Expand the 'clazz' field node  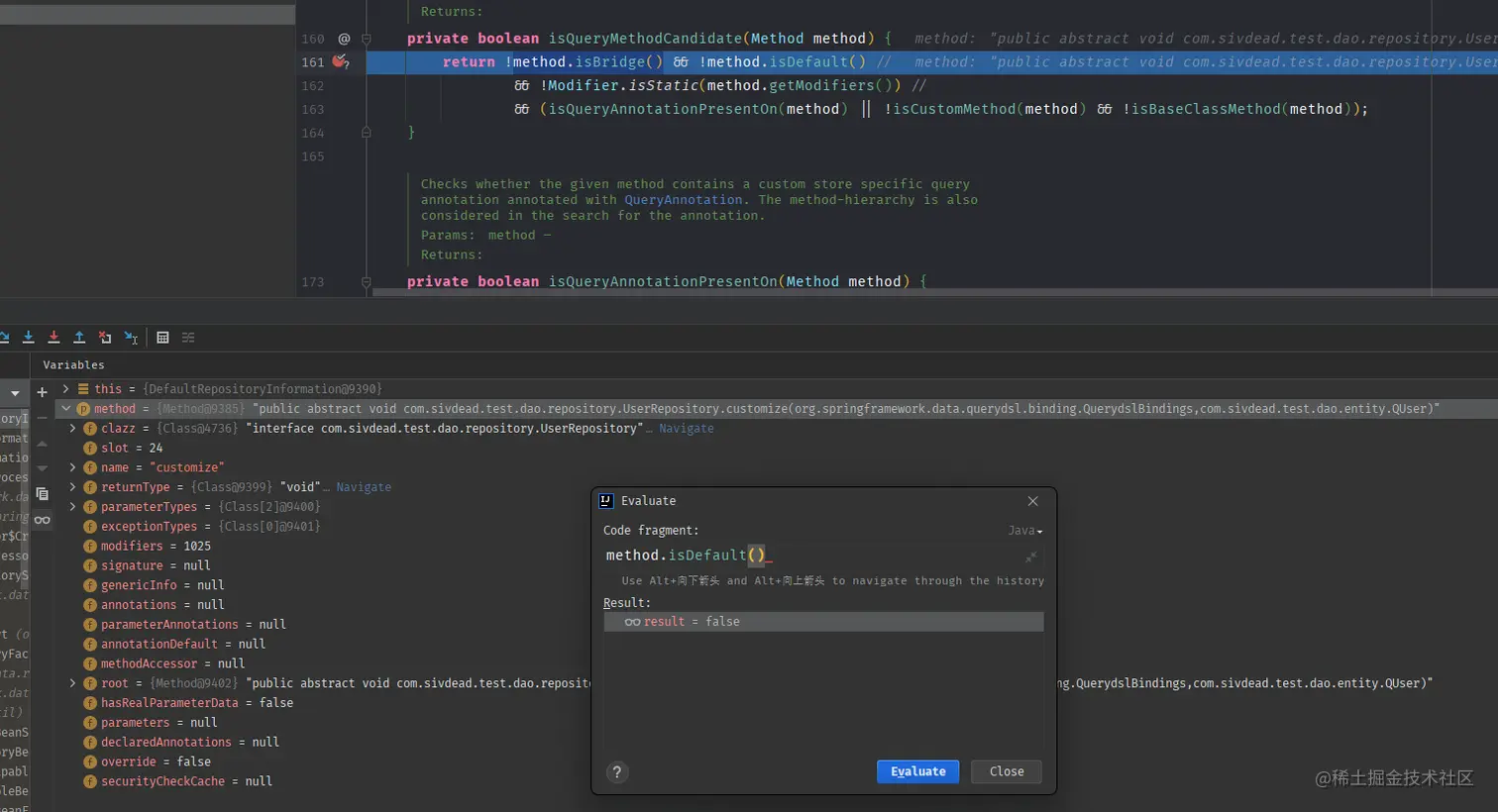72,428
